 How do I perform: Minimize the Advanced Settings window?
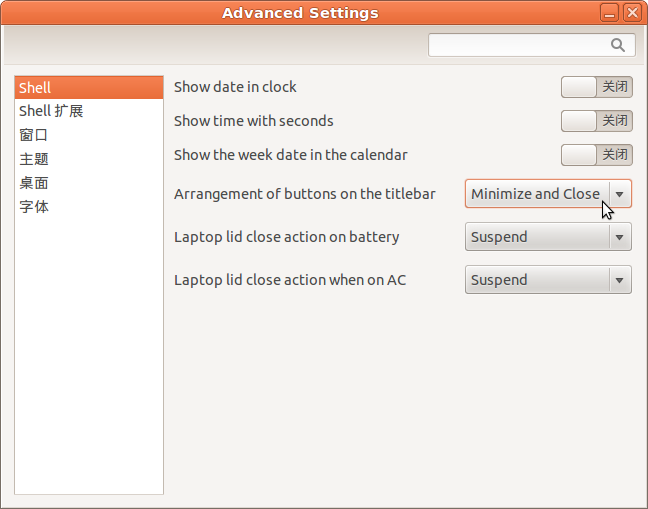pyautogui.click(x=609, y=13)
